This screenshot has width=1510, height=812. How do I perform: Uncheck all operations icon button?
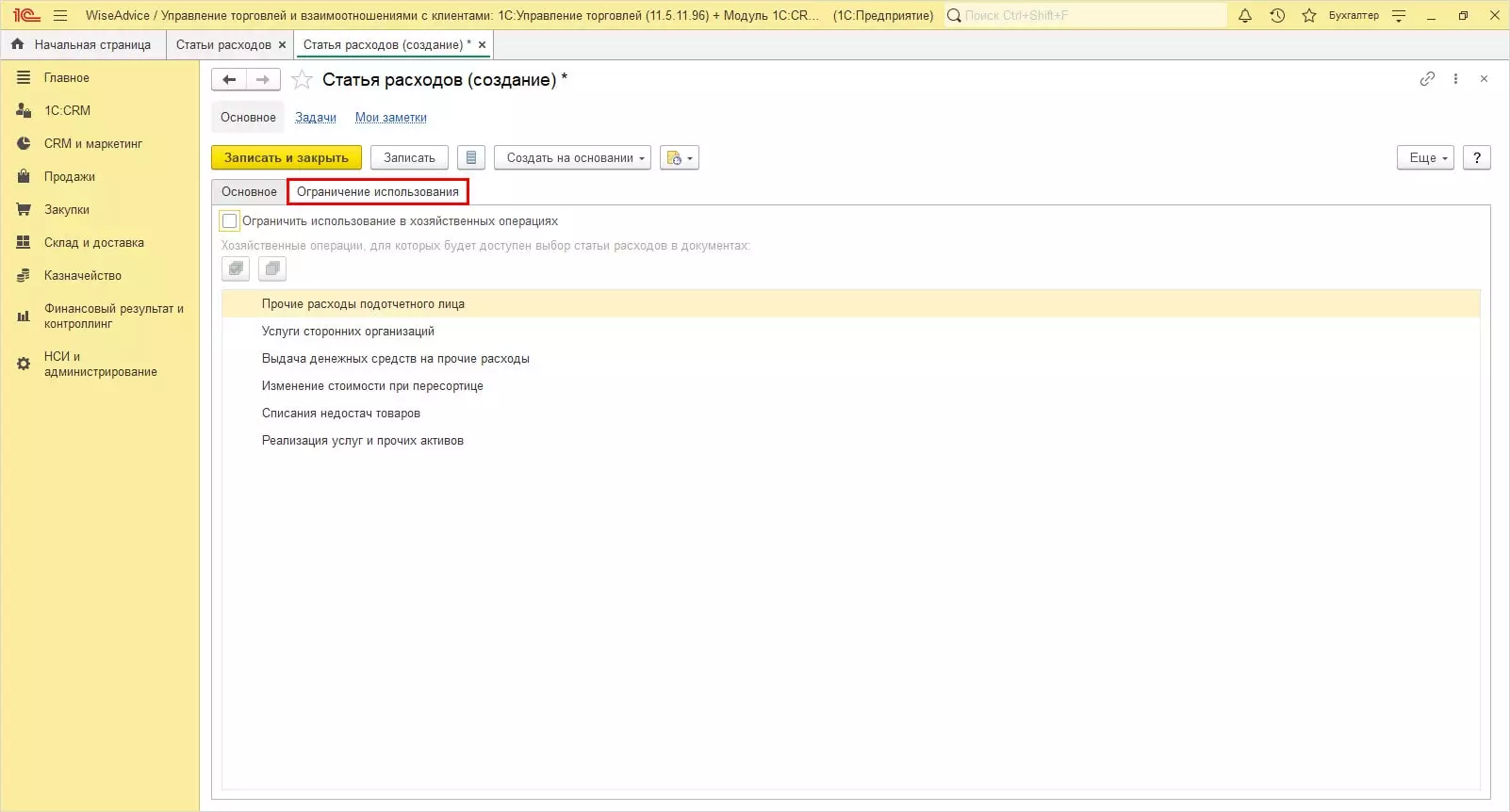click(272, 268)
